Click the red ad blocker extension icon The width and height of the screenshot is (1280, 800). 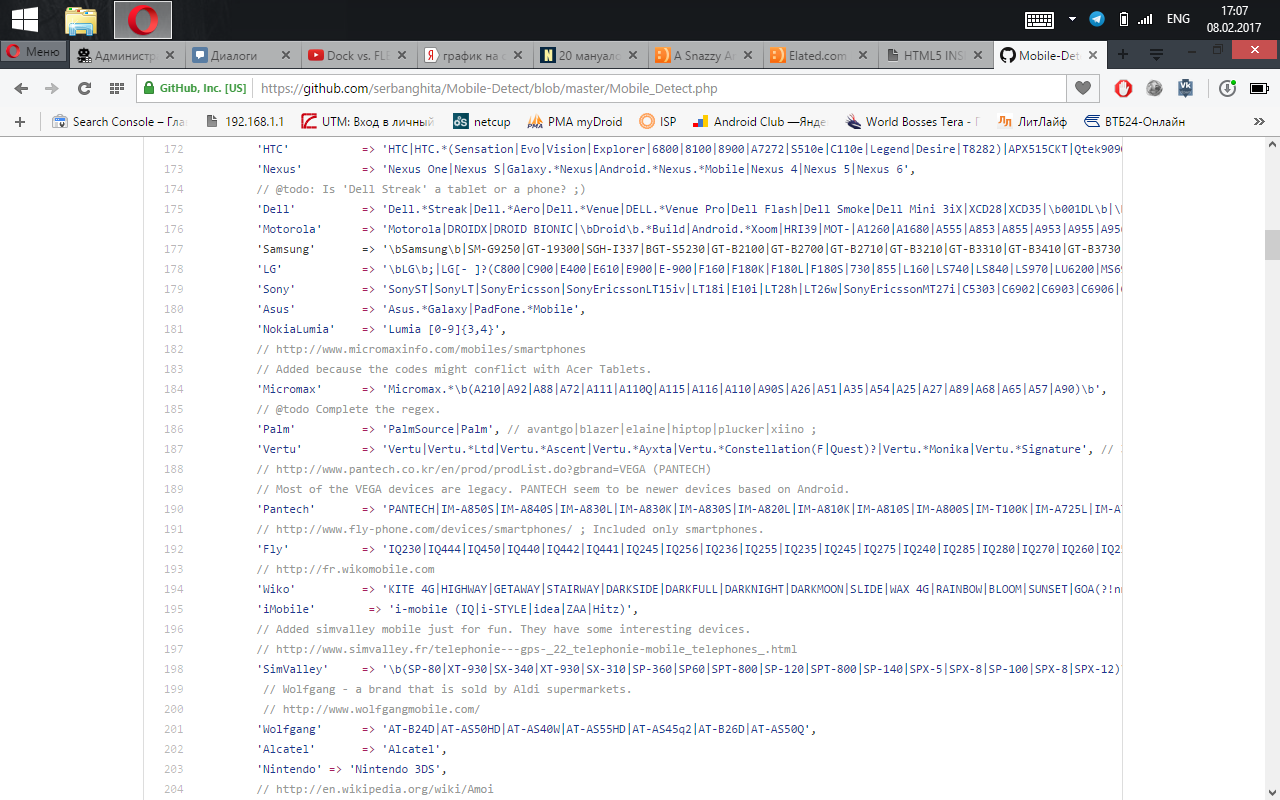(1123, 88)
